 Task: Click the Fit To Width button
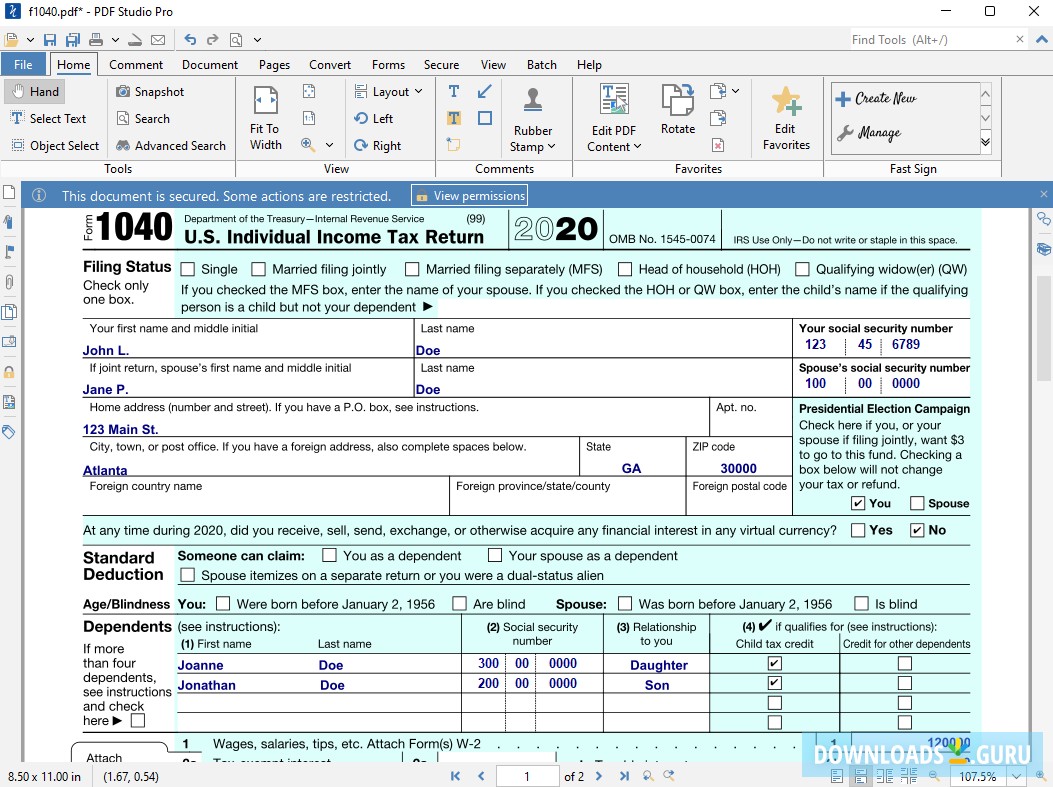click(265, 119)
